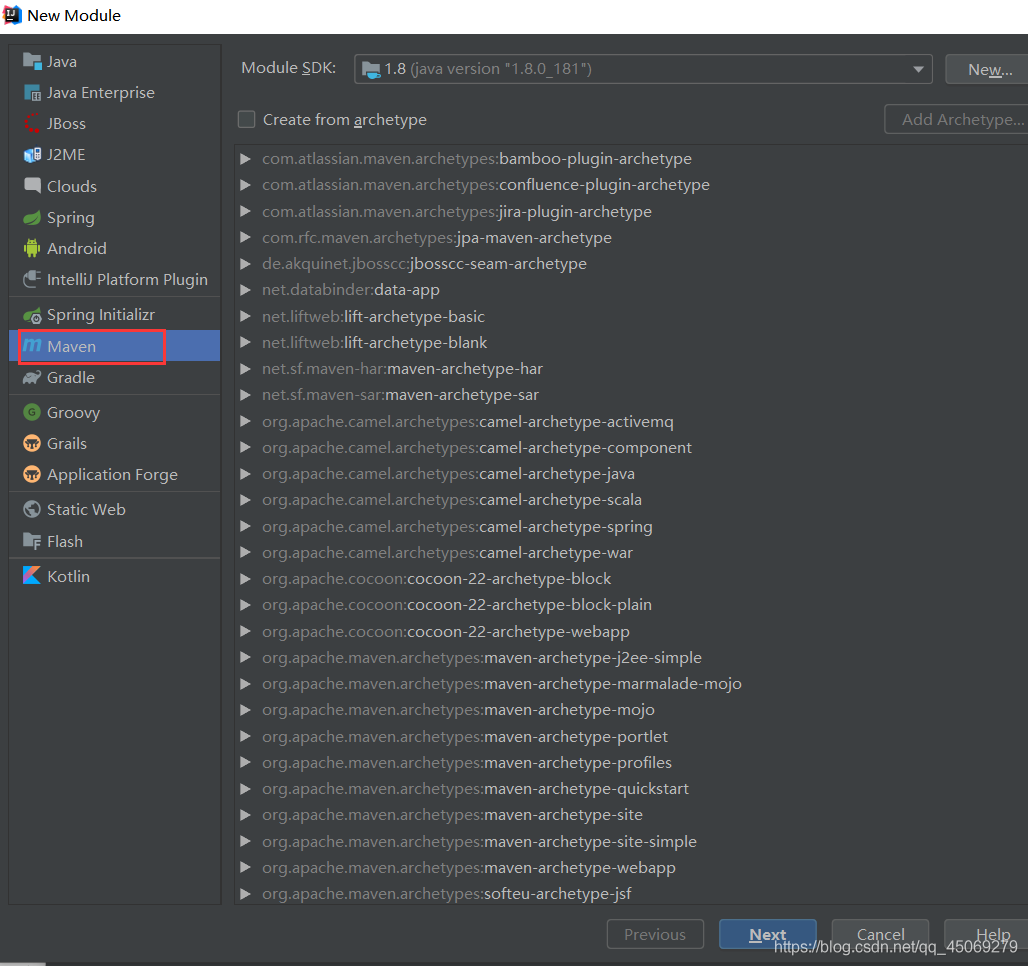This screenshot has width=1028, height=966.
Task: Click the Next button
Action: pos(768,934)
